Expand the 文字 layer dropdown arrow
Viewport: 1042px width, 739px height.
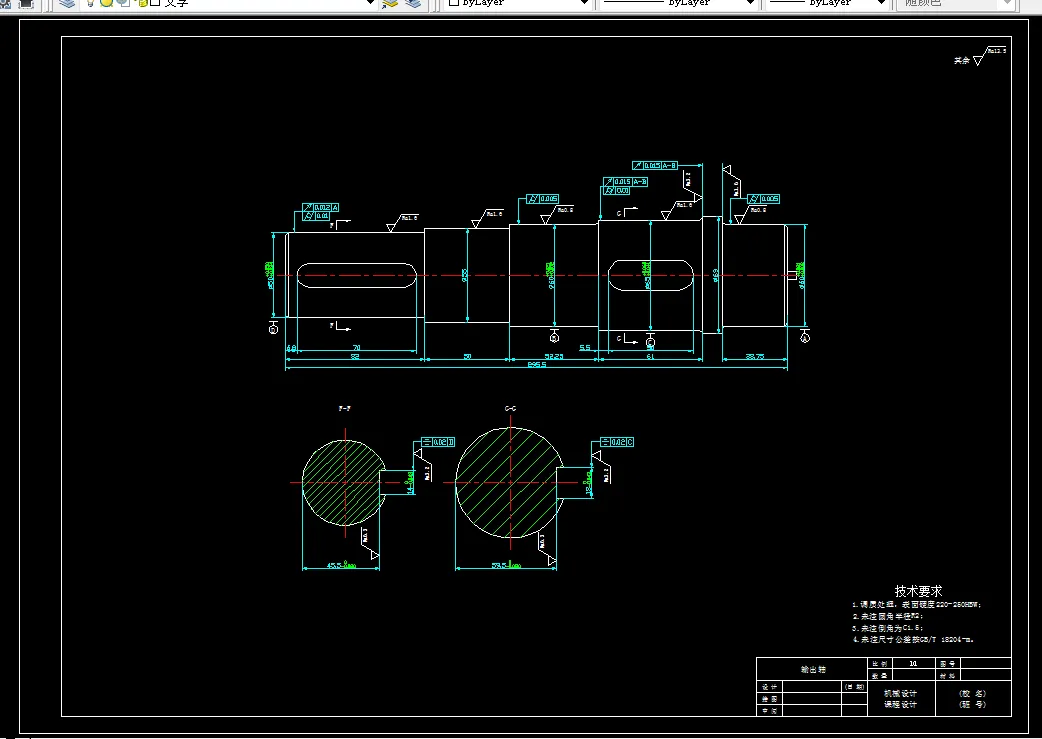click(370, 3)
